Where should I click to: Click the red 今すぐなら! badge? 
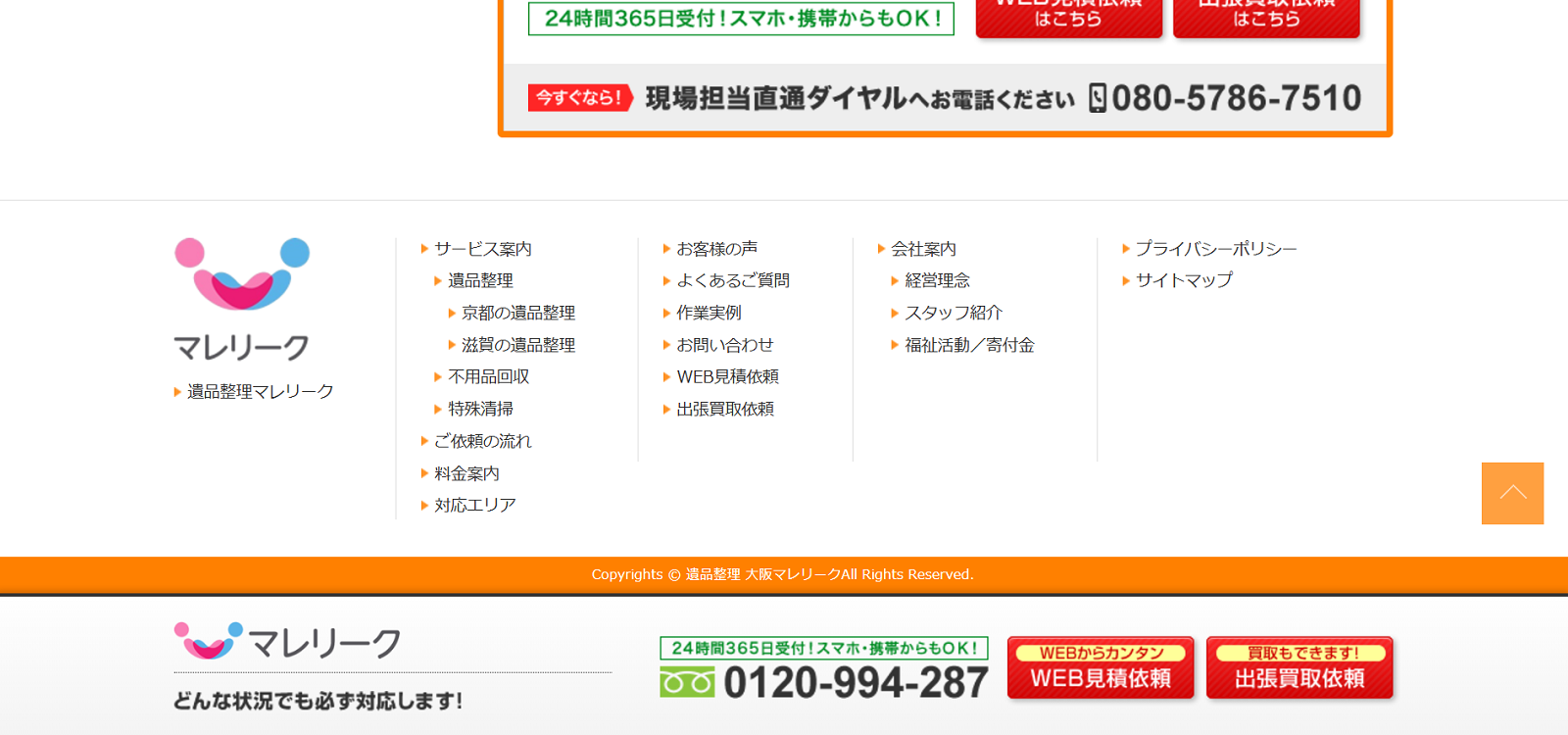tap(579, 98)
